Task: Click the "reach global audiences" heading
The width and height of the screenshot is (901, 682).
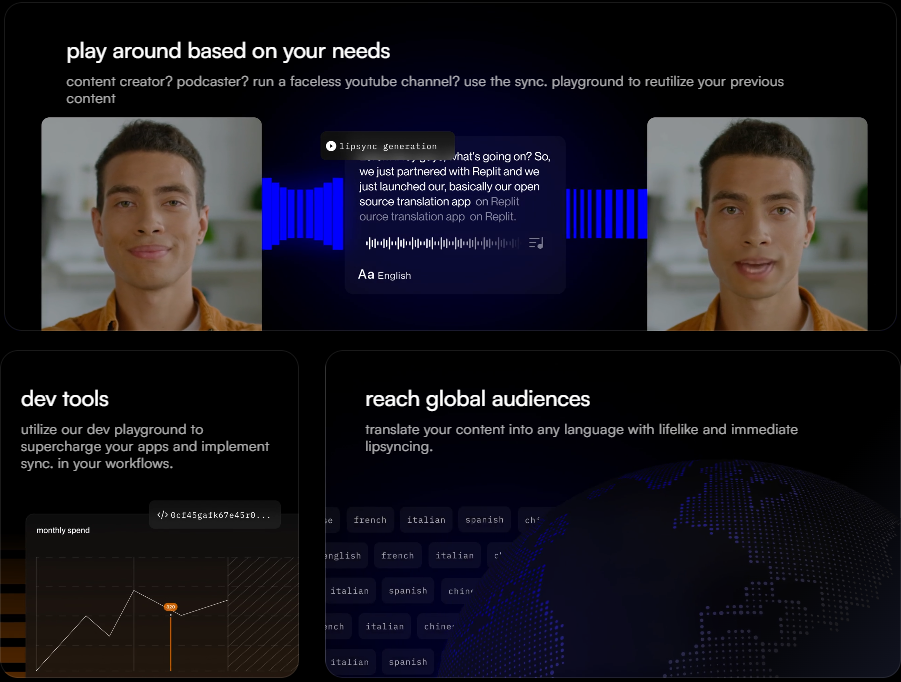Action: tap(478, 399)
